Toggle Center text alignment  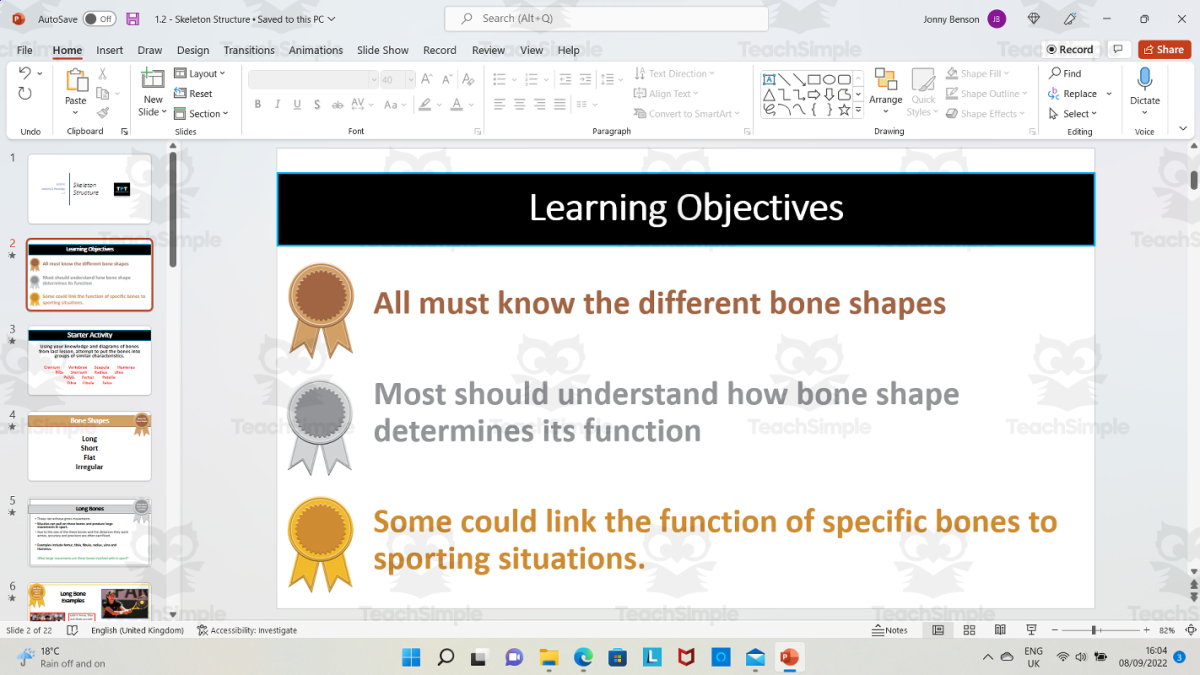(x=520, y=104)
